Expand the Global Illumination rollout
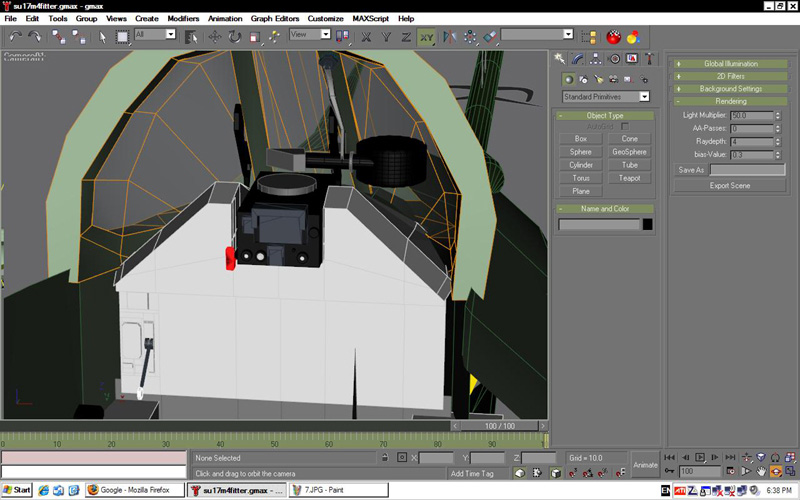 coord(731,63)
